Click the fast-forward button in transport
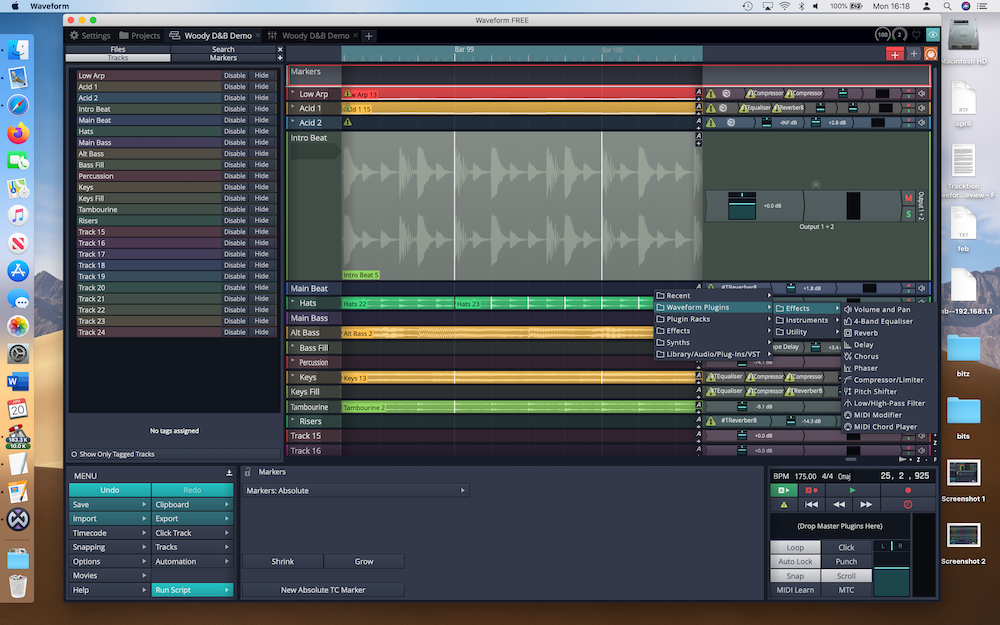This screenshot has height=625, width=1000. coord(866,504)
